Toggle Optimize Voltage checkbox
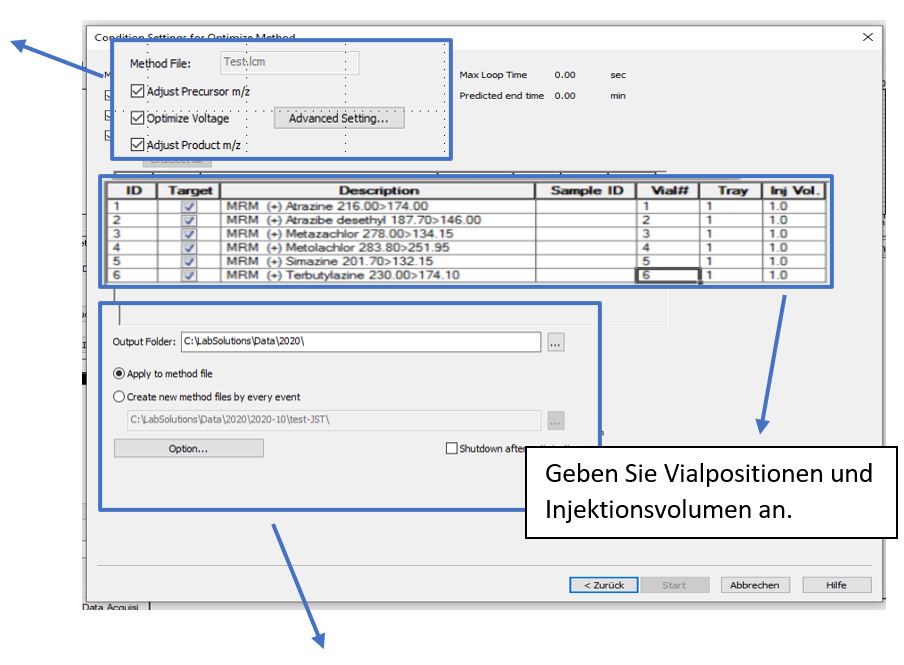 tap(137, 118)
